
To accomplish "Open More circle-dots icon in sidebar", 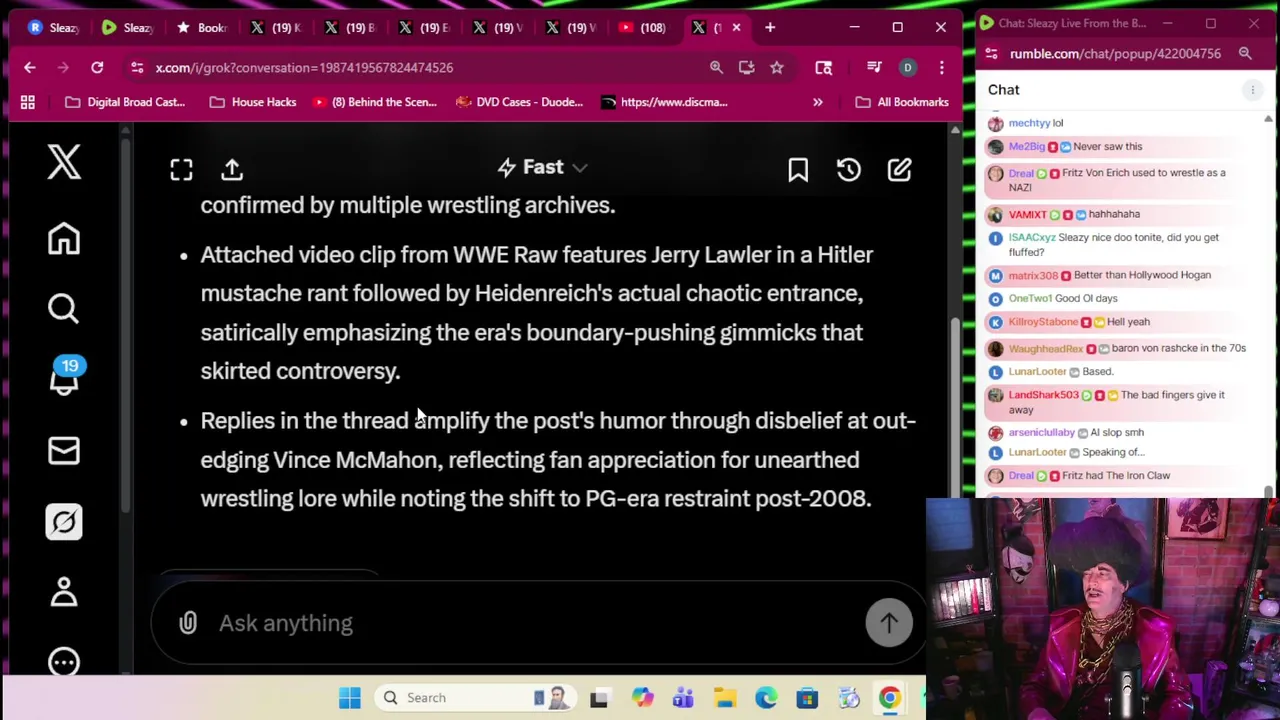I will [x=64, y=662].
